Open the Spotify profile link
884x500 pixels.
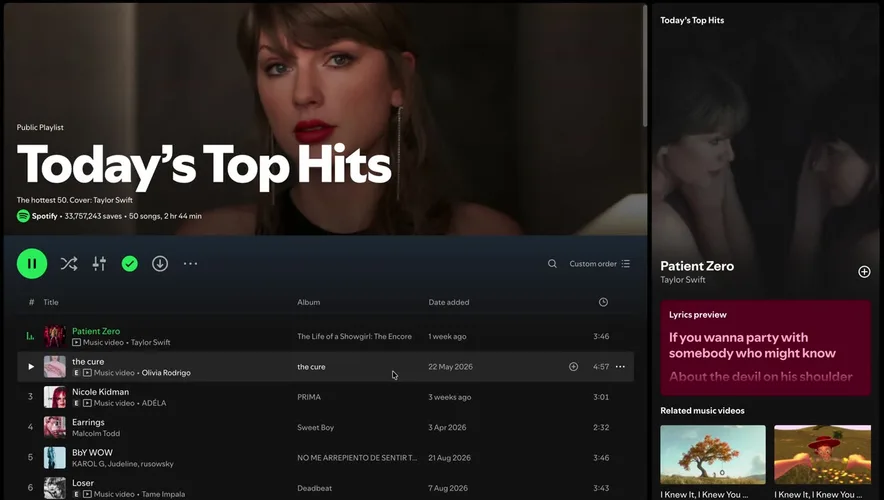[45, 216]
